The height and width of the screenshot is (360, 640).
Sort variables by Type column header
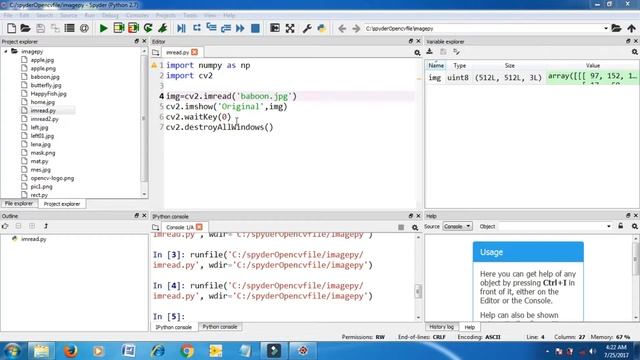[x=460, y=65]
